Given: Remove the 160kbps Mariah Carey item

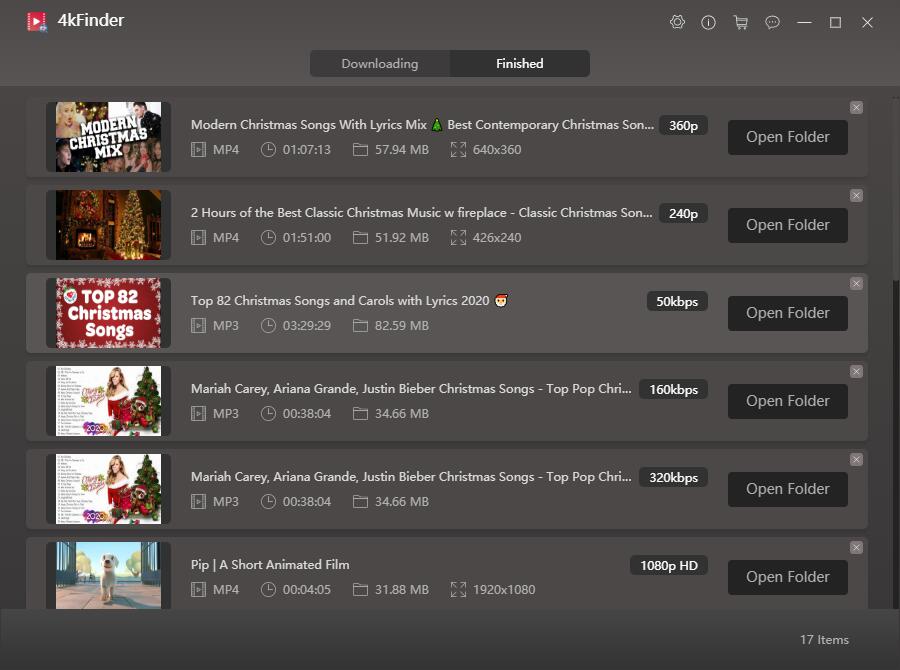Looking at the screenshot, I should [856, 372].
